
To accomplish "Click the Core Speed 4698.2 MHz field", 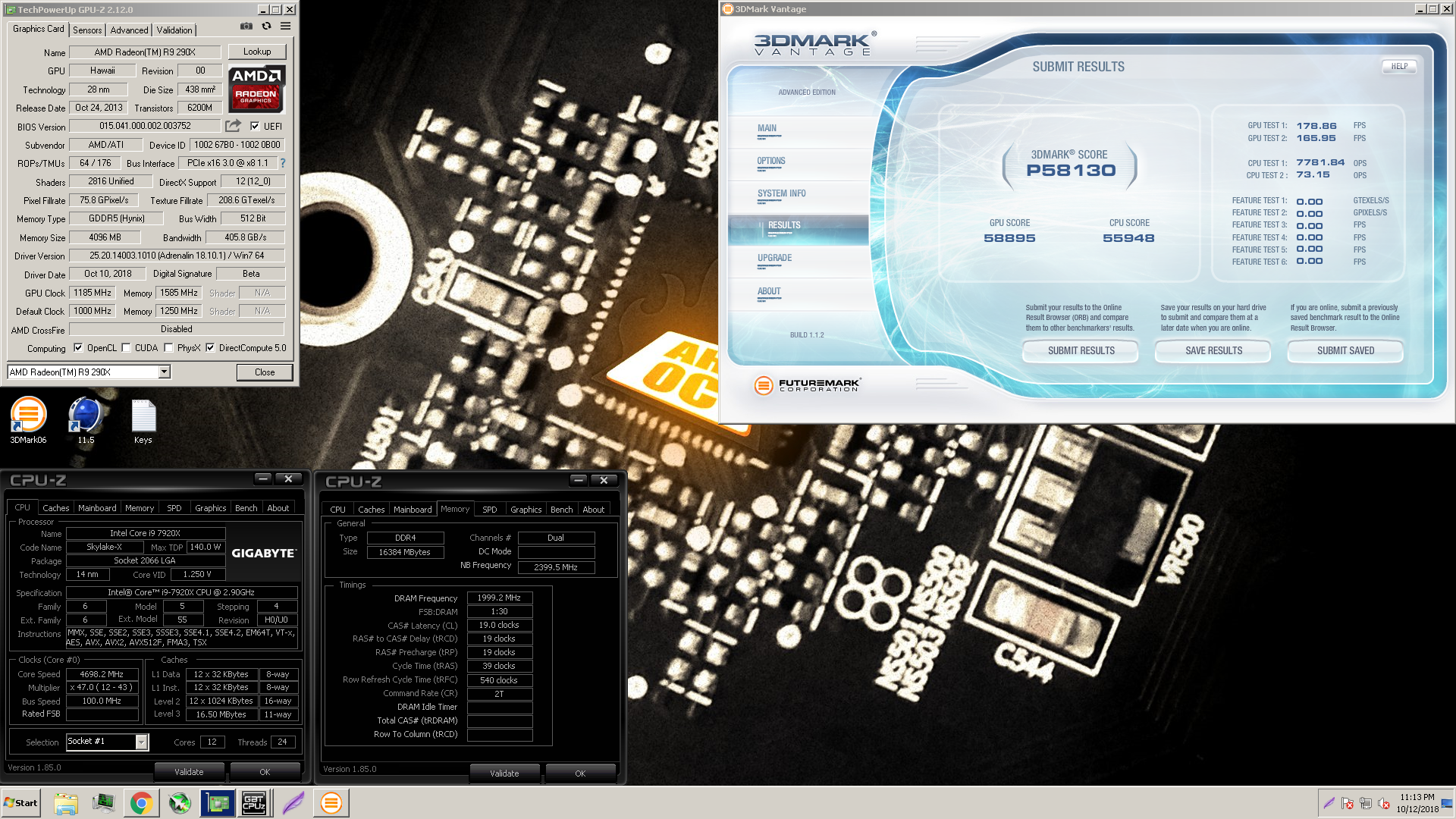I will (x=102, y=674).
